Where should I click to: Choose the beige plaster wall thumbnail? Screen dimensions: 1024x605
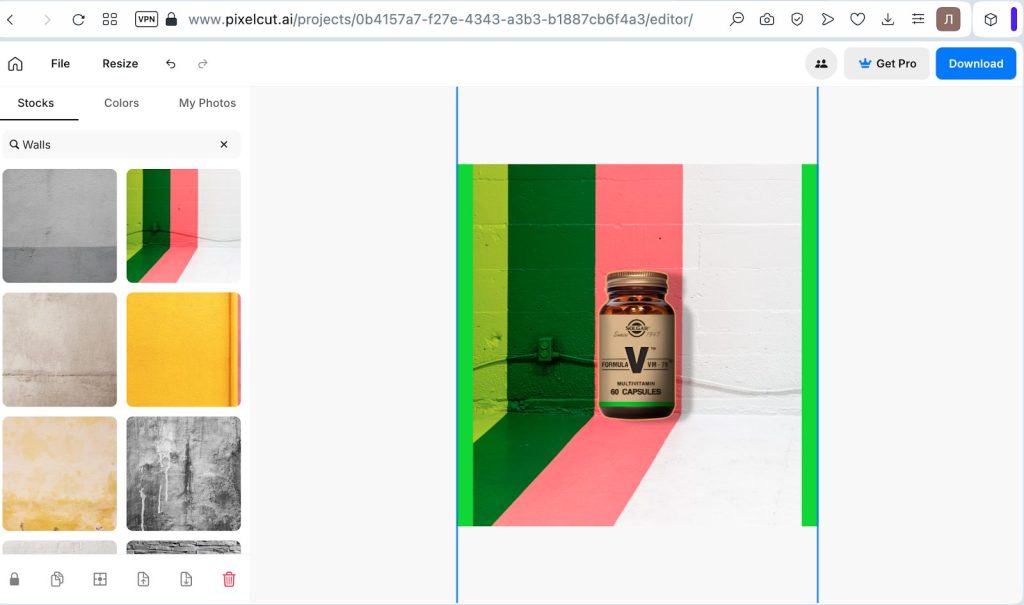[59, 350]
